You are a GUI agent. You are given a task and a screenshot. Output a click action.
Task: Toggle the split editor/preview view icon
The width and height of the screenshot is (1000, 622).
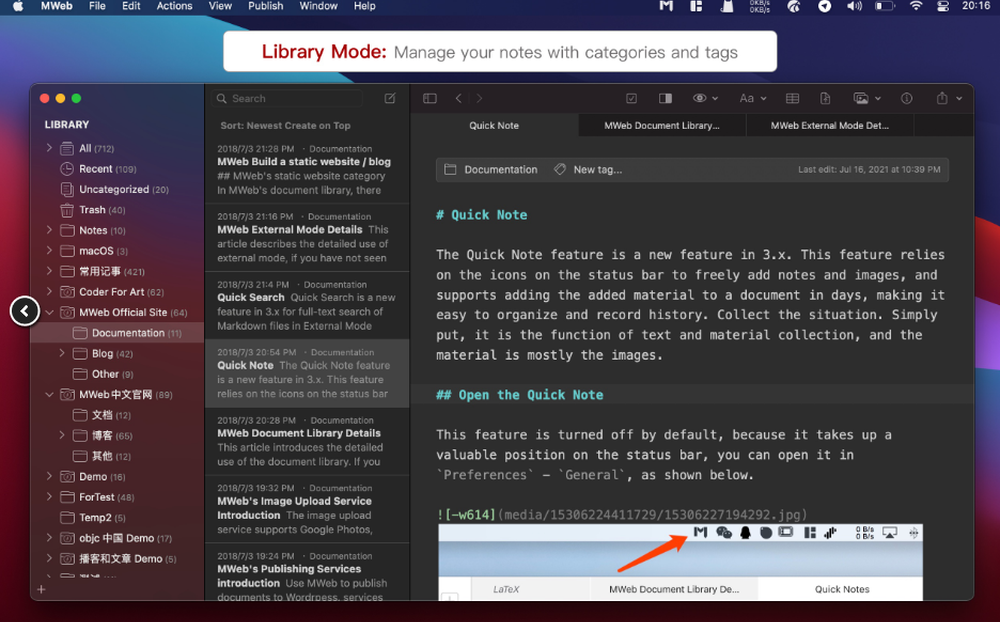point(665,98)
